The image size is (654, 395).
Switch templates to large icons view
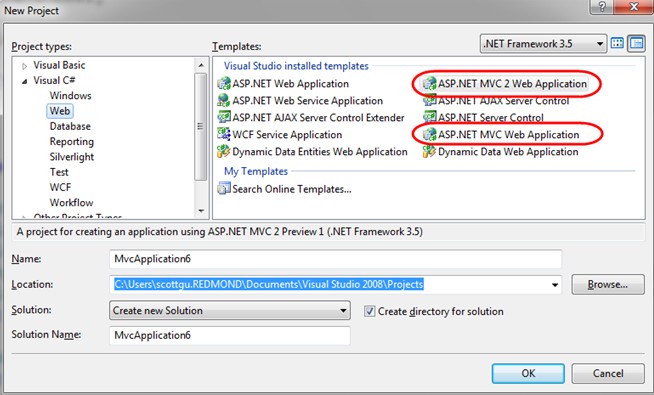(x=617, y=43)
